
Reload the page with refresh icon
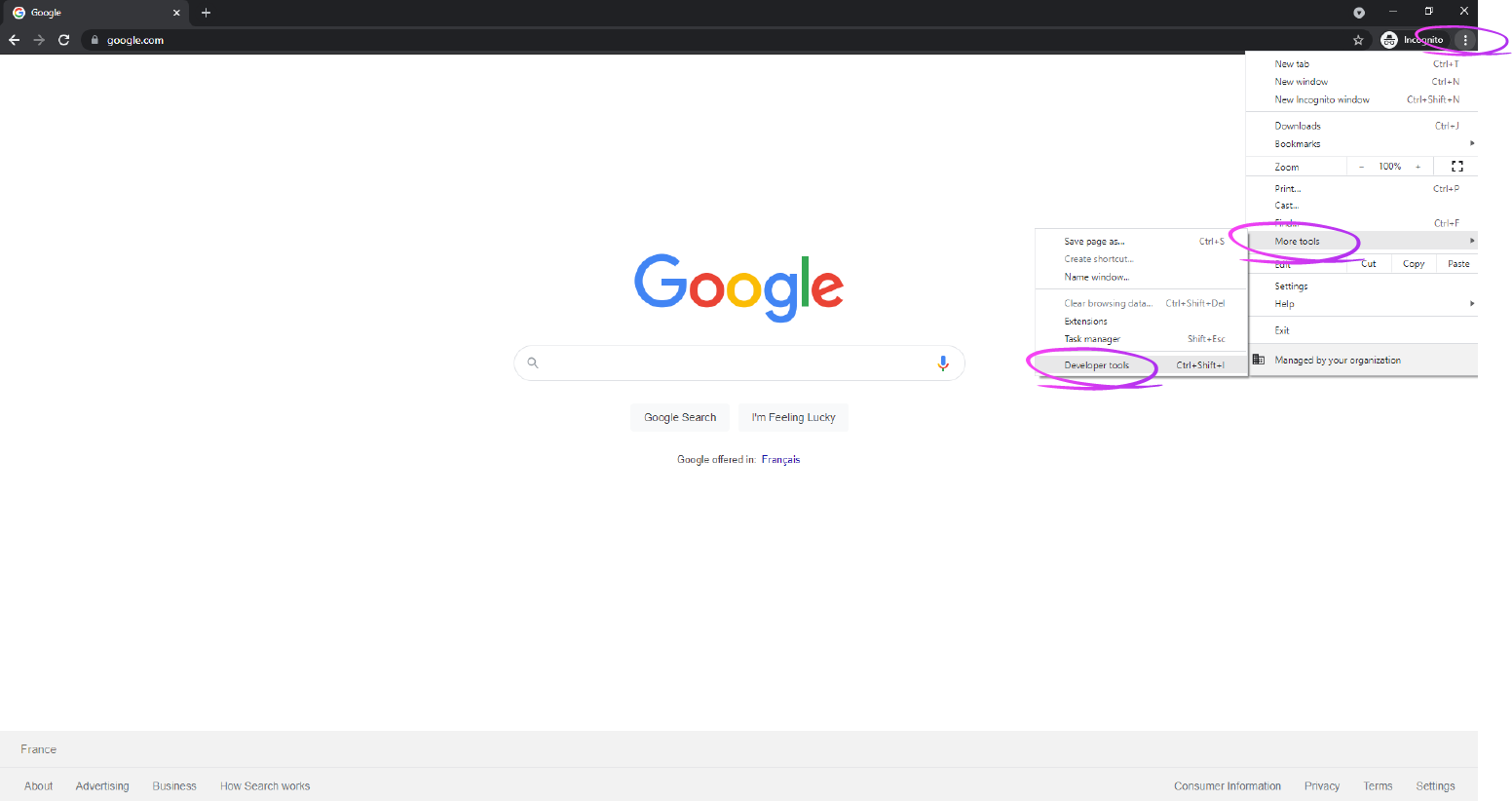[64, 40]
